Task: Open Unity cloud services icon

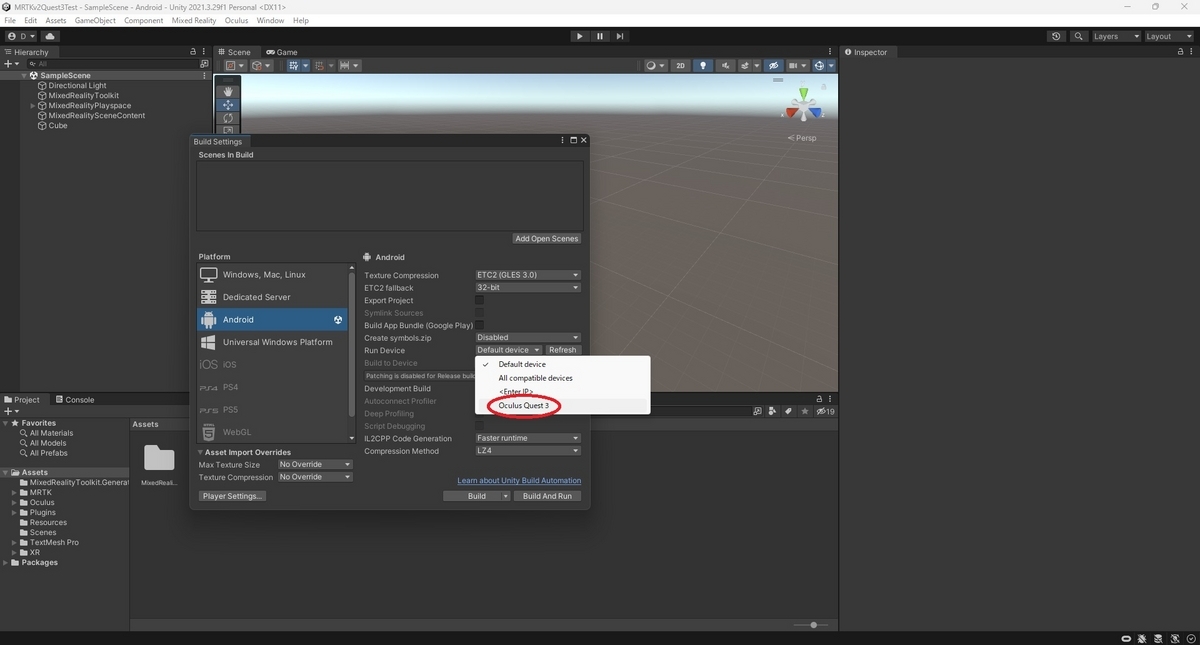Action: [x=50, y=36]
